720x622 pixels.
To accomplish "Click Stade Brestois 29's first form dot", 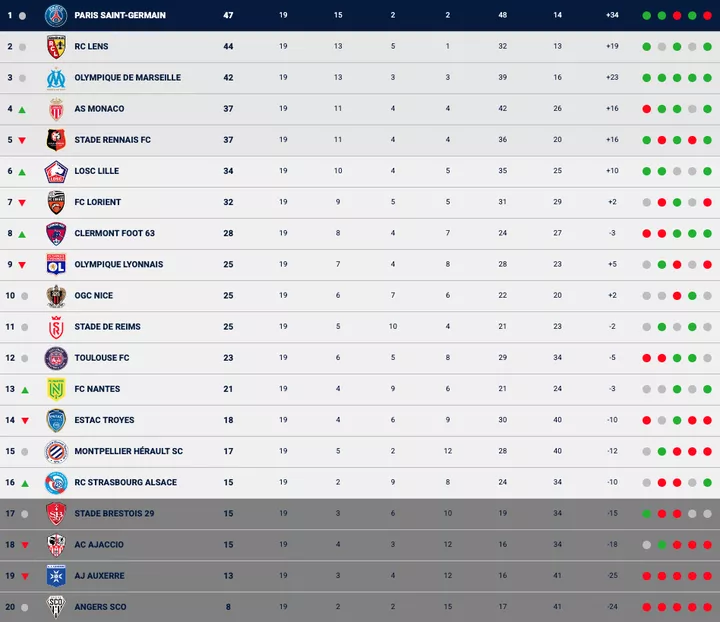I will click(x=647, y=514).
